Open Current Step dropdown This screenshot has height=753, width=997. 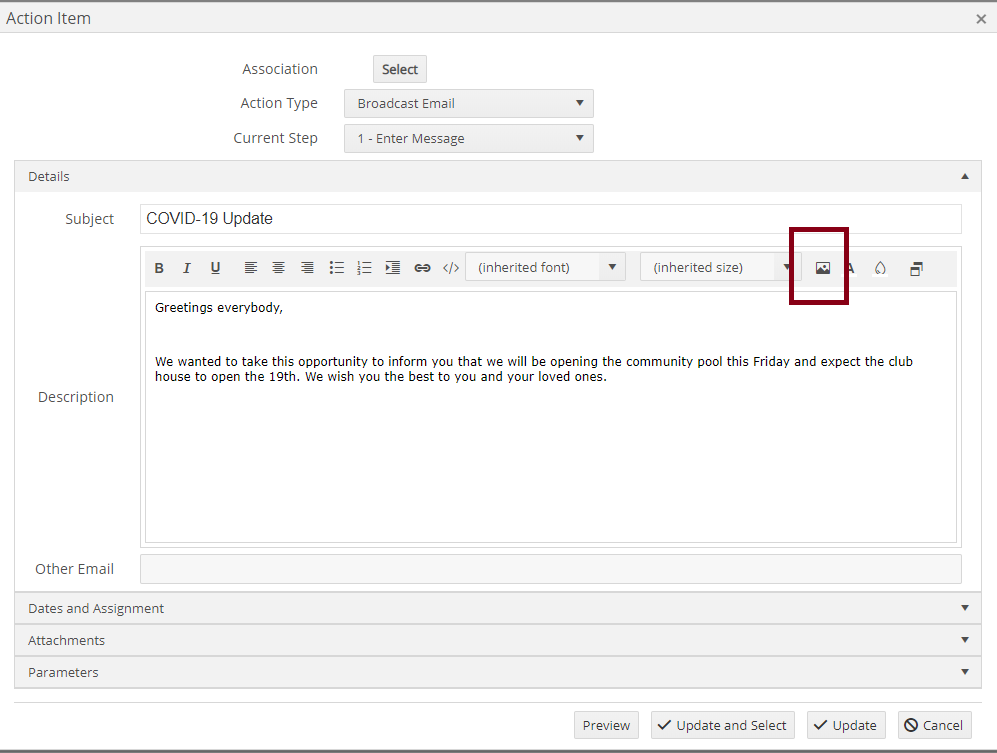pos(469,139)
